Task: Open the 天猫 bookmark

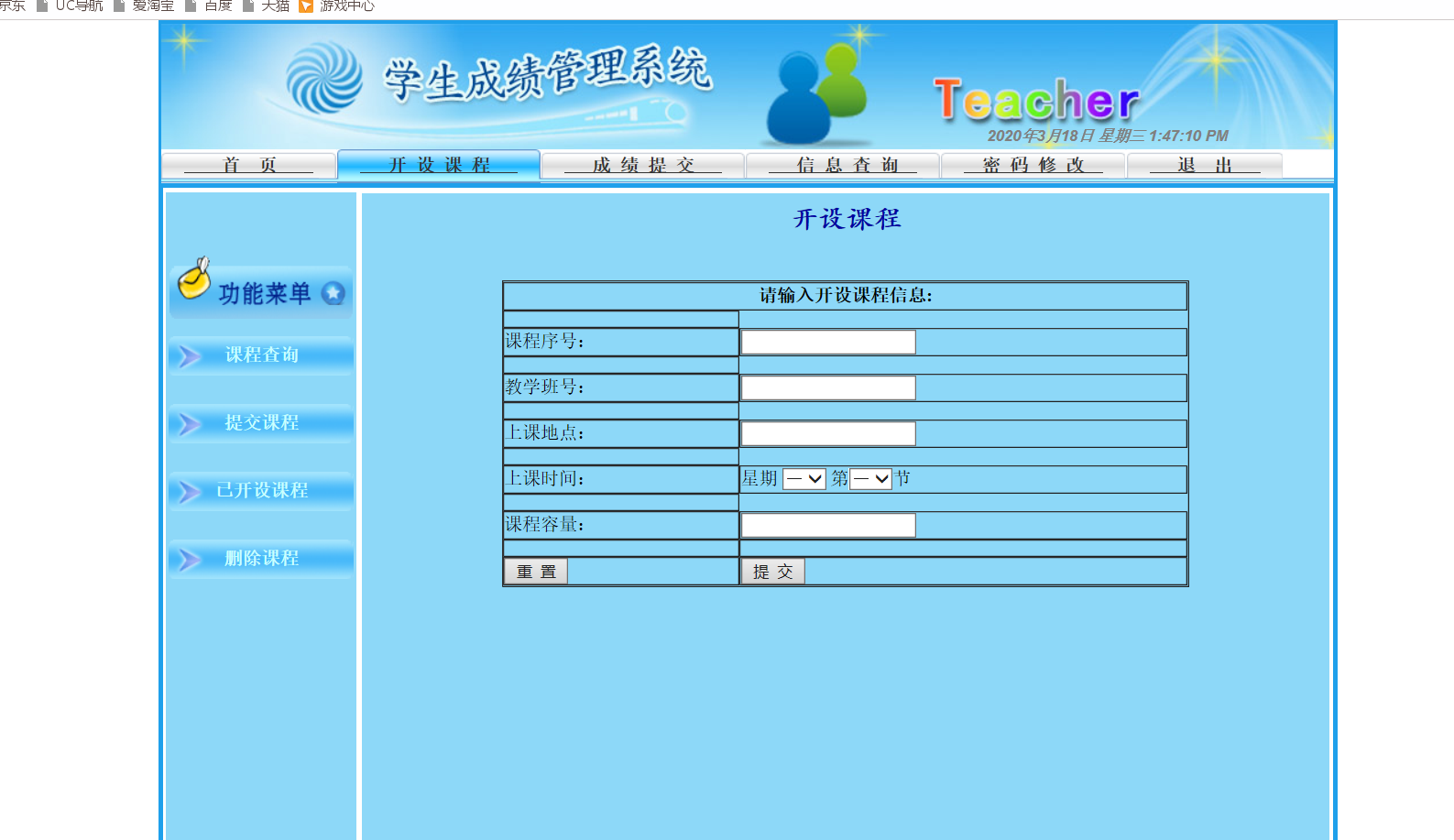Action: coord(267,6)
